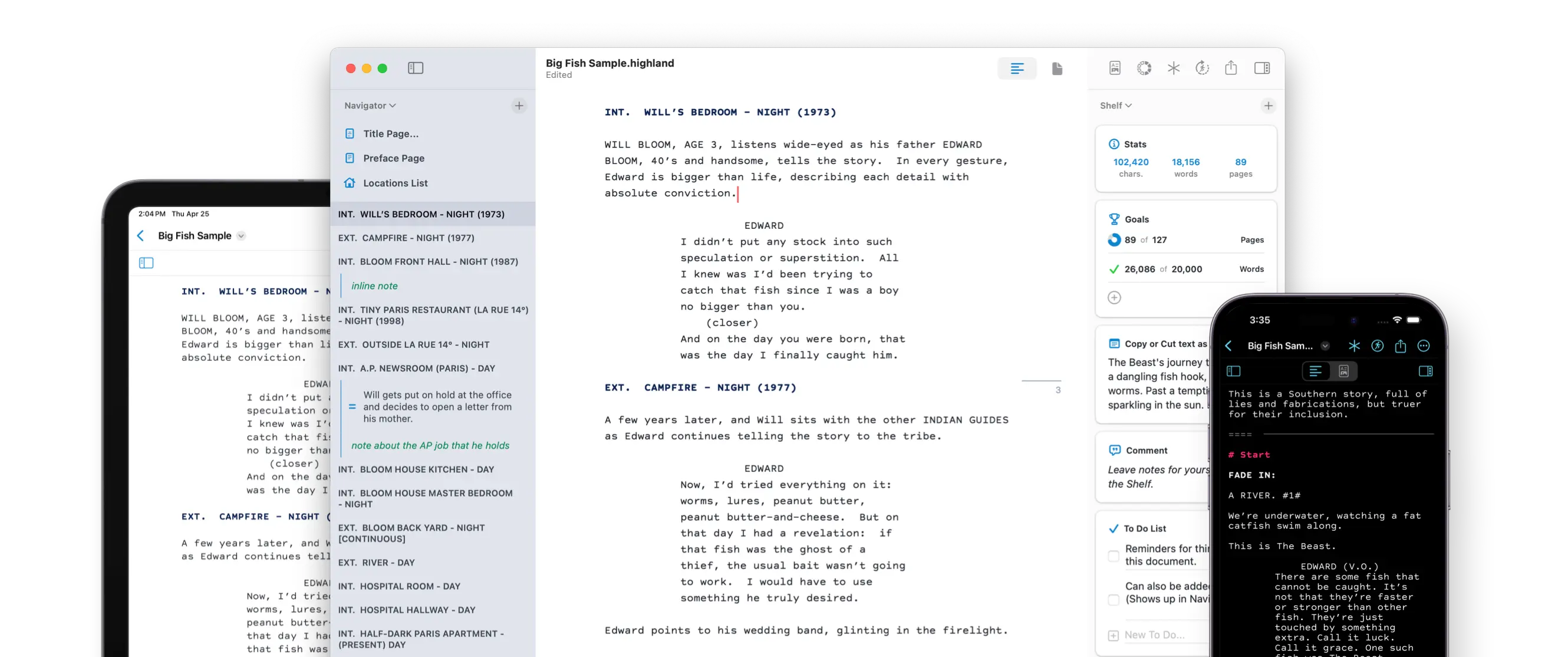Select scene INT. TINY PARIS RESTAURANT in Navigator
Image resolution: width=1568 pixels, height=657 pixels.
point(433,316)
